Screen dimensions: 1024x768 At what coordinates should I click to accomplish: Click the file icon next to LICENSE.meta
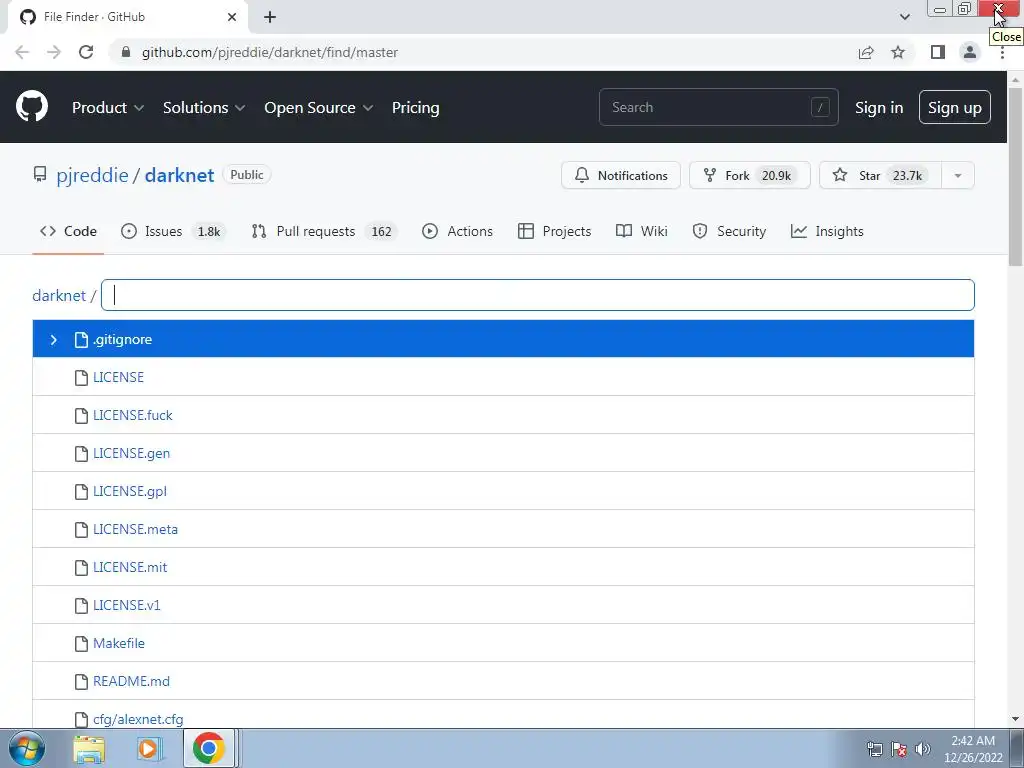pyautogui.click(x=81, y=530)
